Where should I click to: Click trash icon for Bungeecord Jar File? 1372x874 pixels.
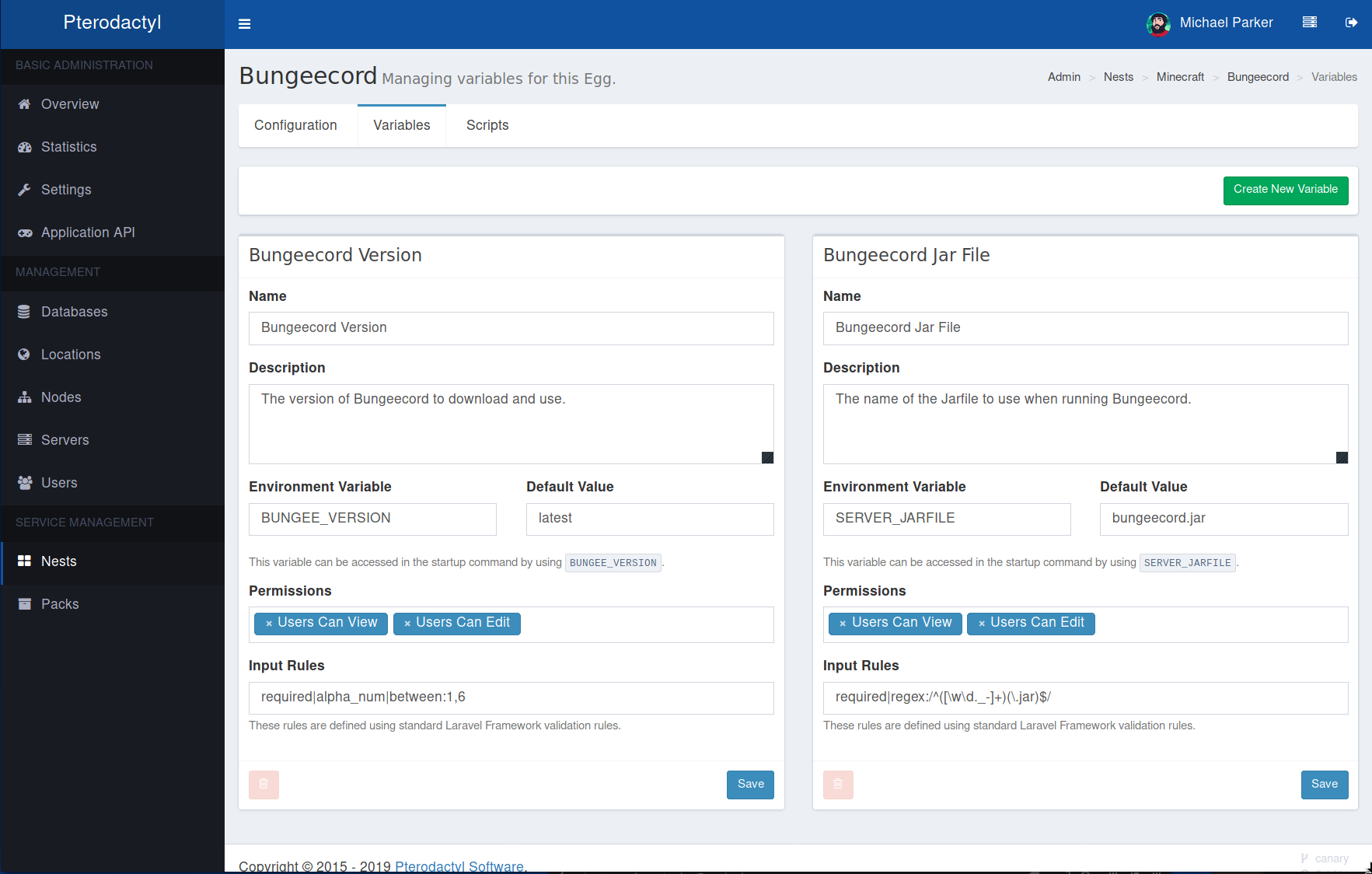[x=838, y=785]
